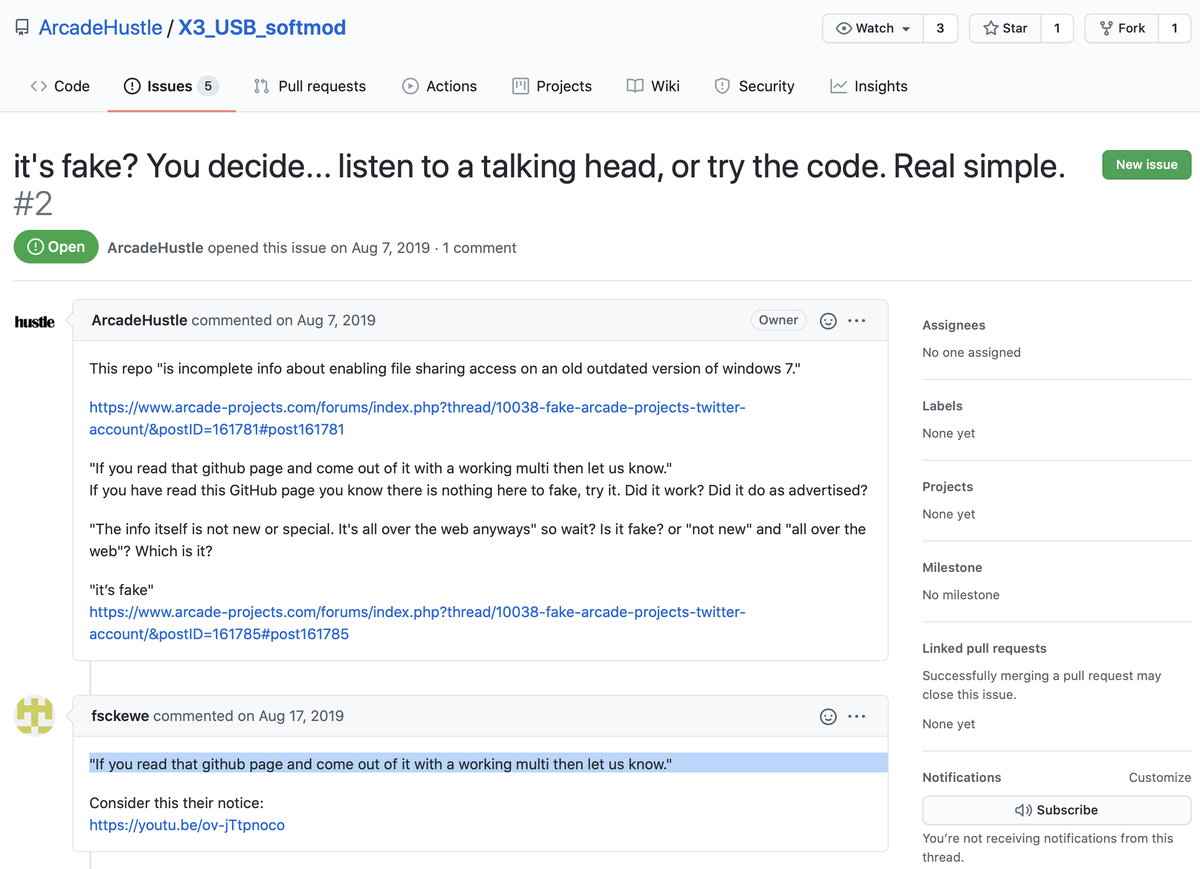
Task: Open the Wiki tab
Action: [653, 86]
